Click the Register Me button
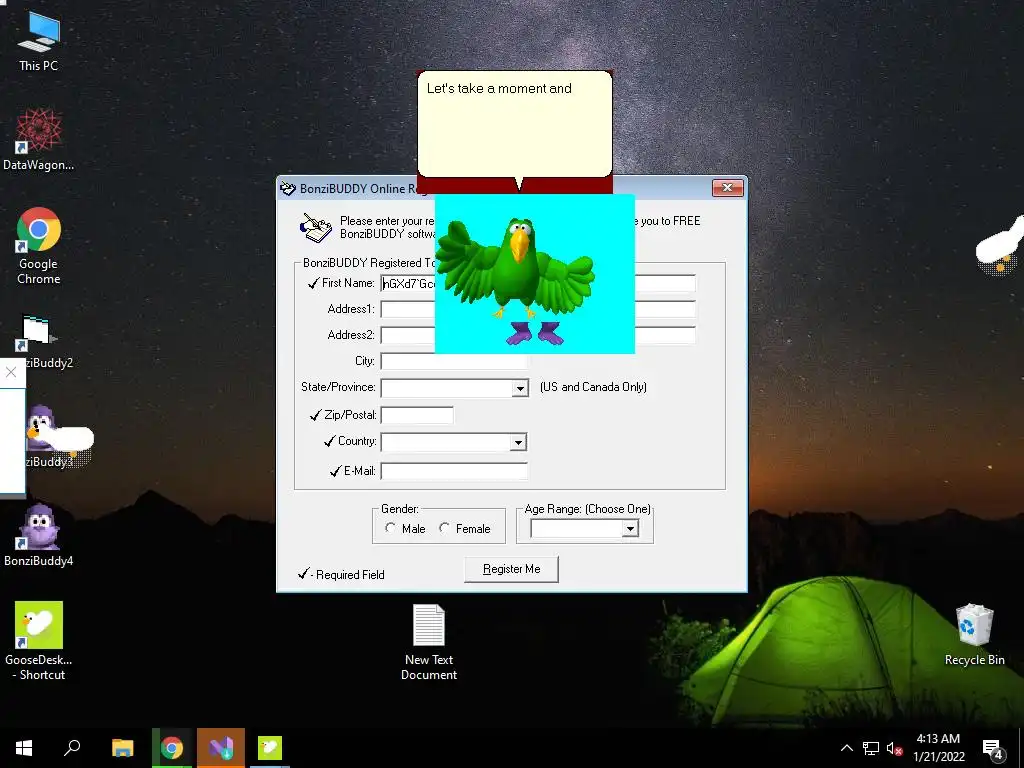The image size is (1024, 768). click(x=511, y=569)
